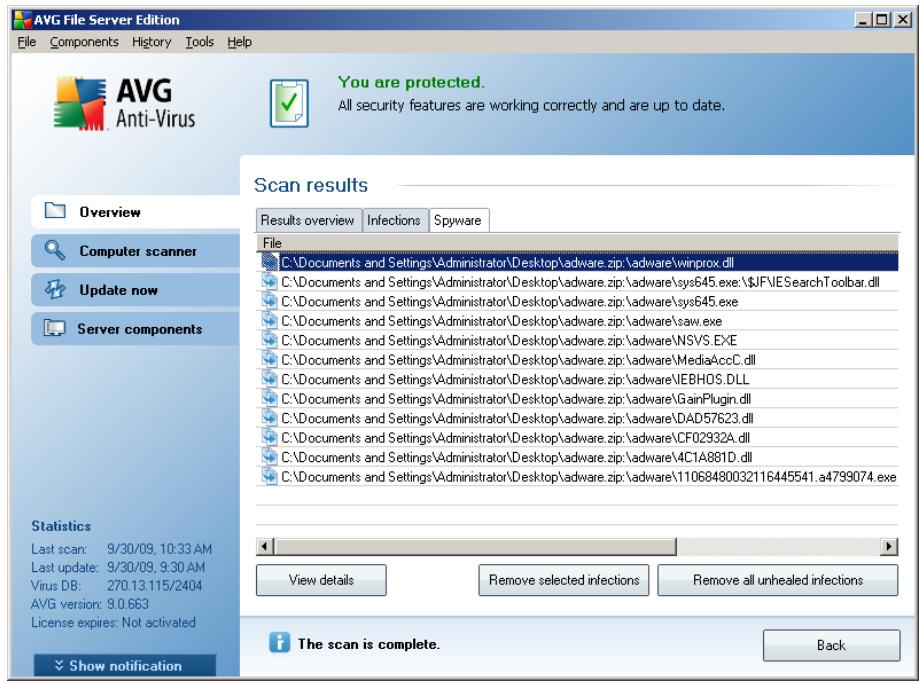
Task: Click the spyware icon for IESearchToolbar.dll row
Action: pos(269,281)
